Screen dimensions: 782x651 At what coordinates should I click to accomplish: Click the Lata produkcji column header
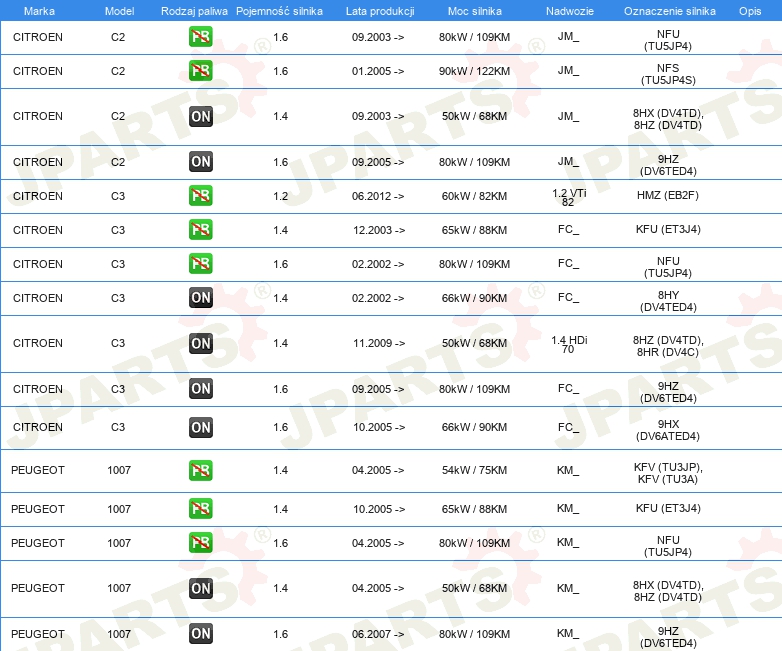(x=380, y=11)
